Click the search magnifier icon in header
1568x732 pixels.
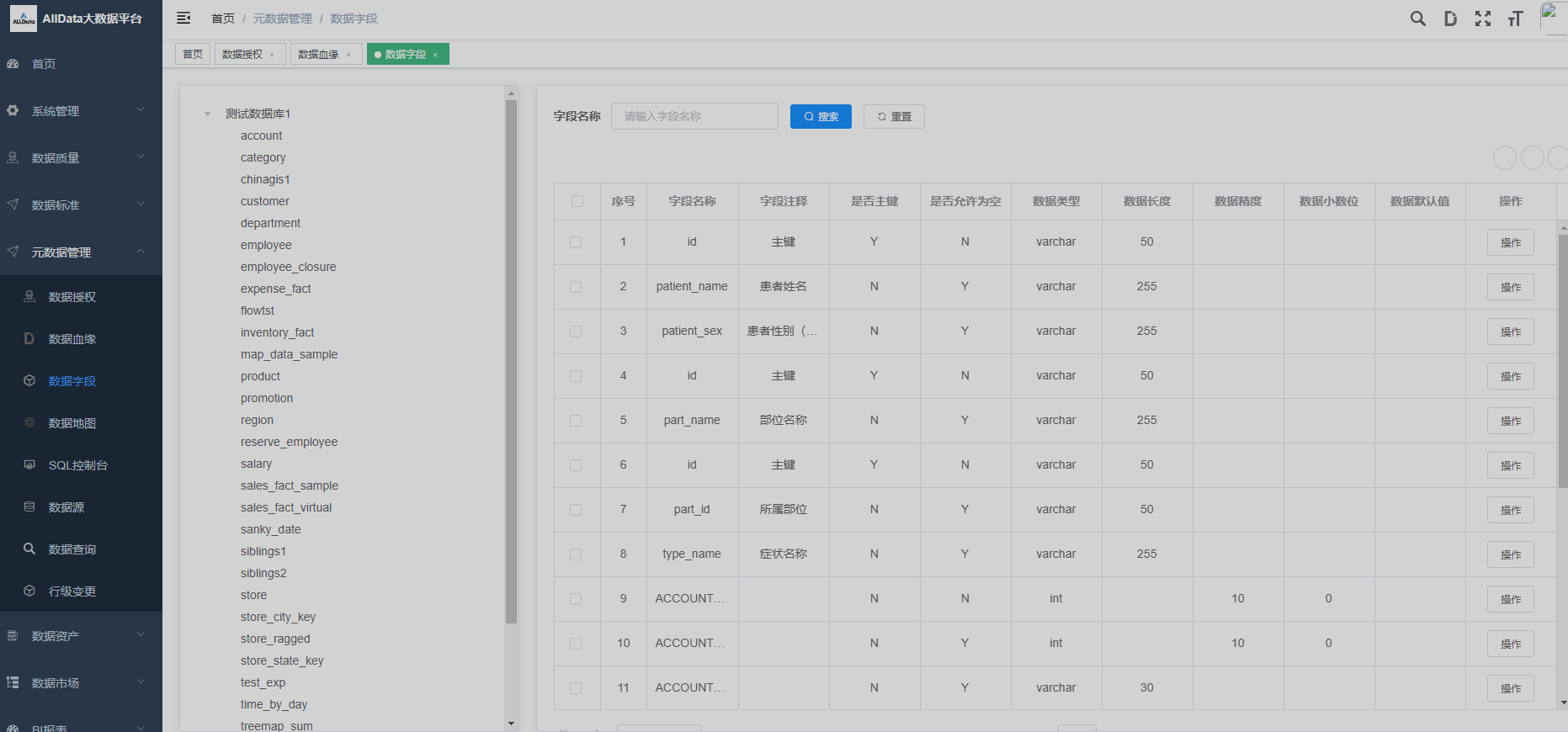tap(1417, 19)
